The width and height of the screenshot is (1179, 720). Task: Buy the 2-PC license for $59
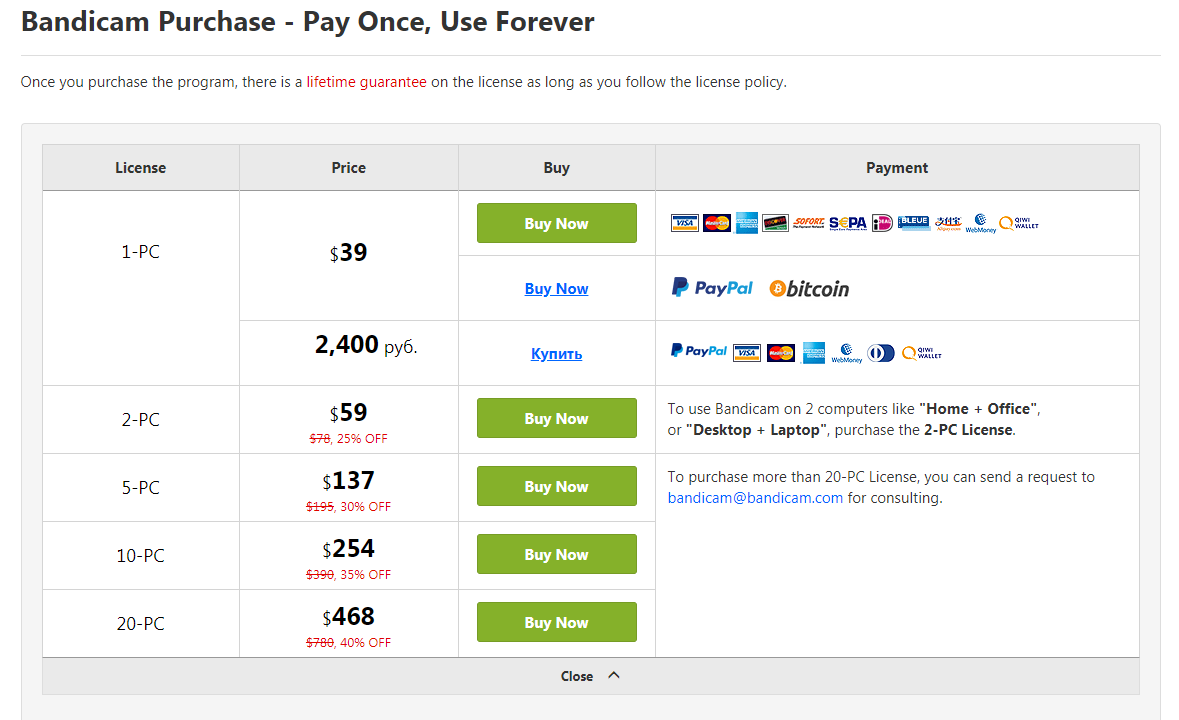[556, 418]
